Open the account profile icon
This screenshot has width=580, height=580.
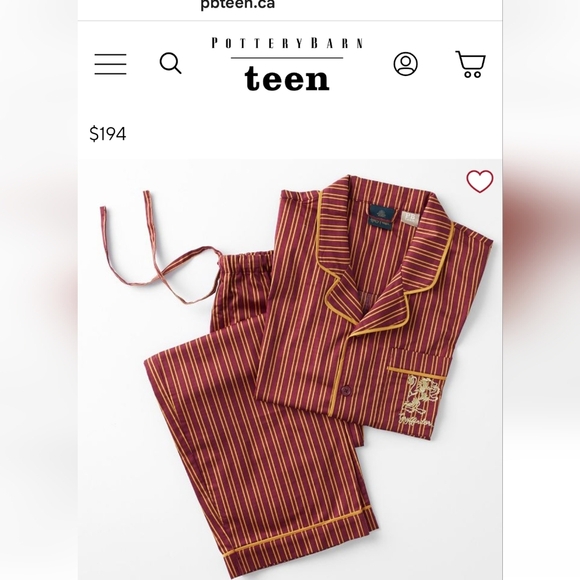click(x=405, y=64)
